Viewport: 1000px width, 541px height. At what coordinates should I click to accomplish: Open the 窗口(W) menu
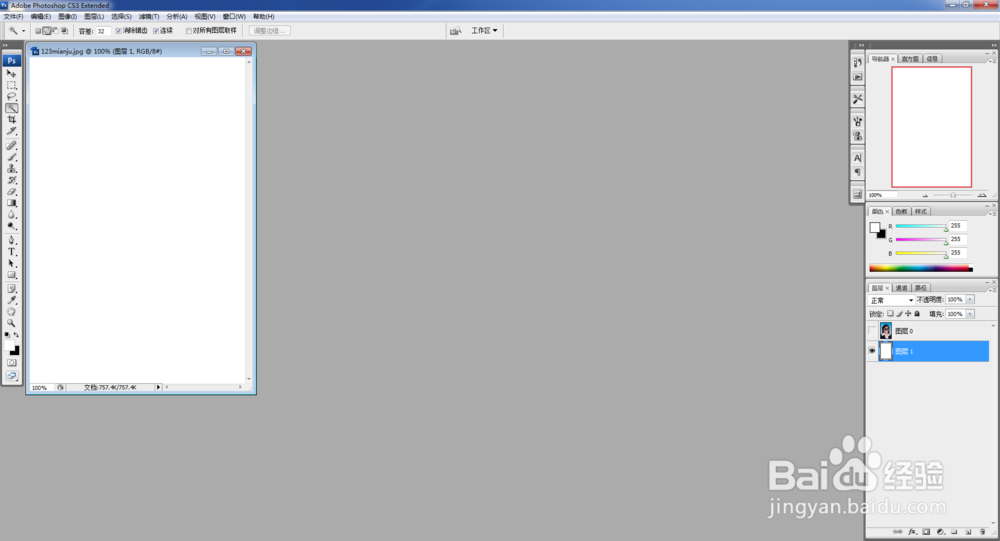pyautogui.click(x=234, y=17)
